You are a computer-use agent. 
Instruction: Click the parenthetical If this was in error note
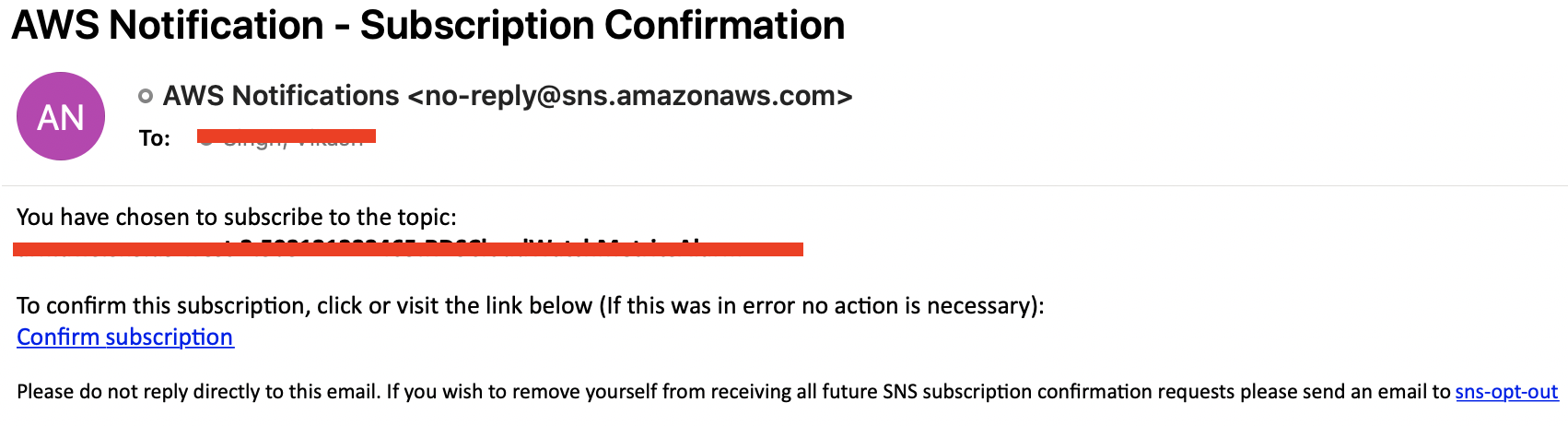tap(822, 306)
